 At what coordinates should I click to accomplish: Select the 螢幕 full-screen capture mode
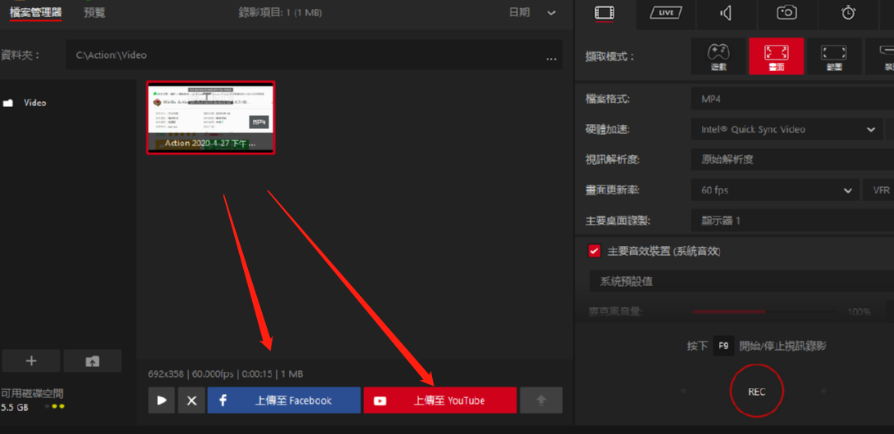tap(777, 56)
